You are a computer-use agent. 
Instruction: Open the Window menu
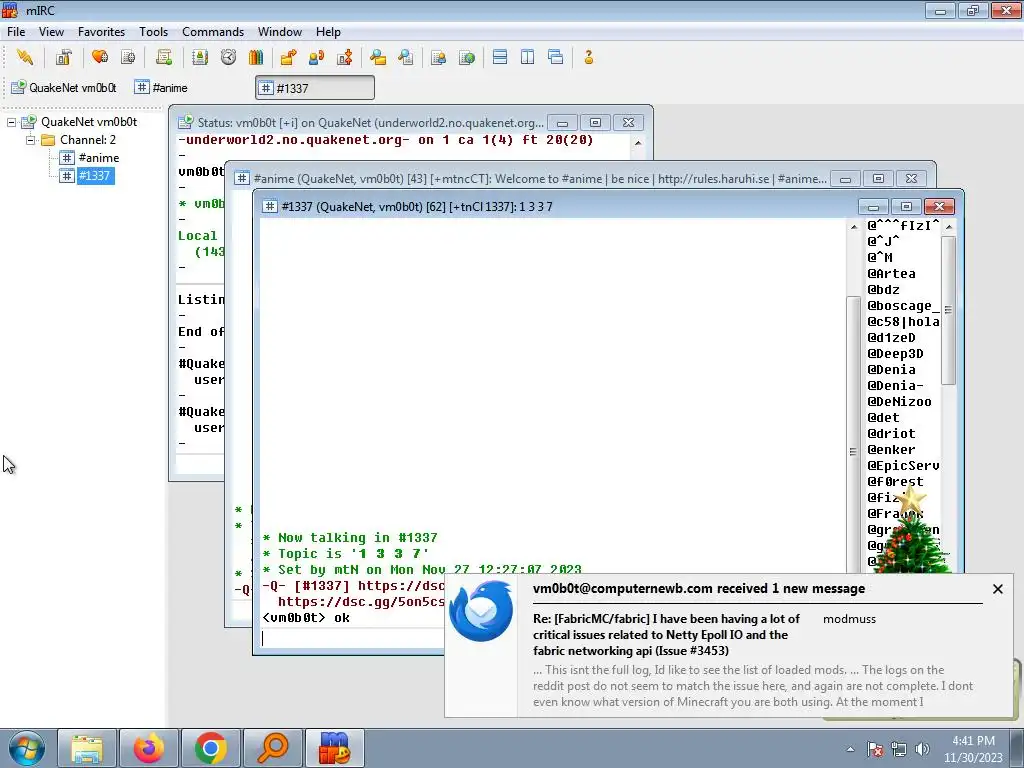pyautogui.click(x=280, y=32)
